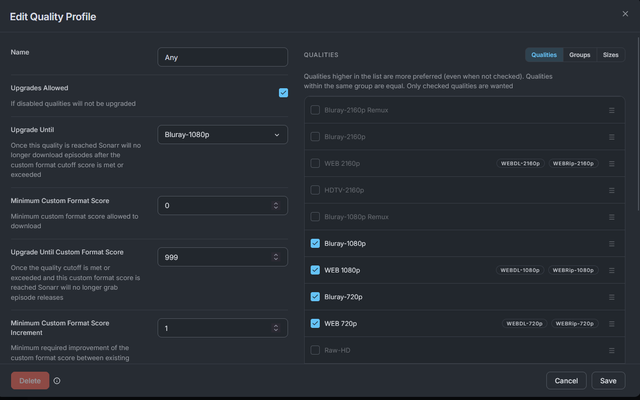Enable the Bluray-1080p Remux quality checkbox
Viewport: 640px width, 400px height.
(315, 217)
